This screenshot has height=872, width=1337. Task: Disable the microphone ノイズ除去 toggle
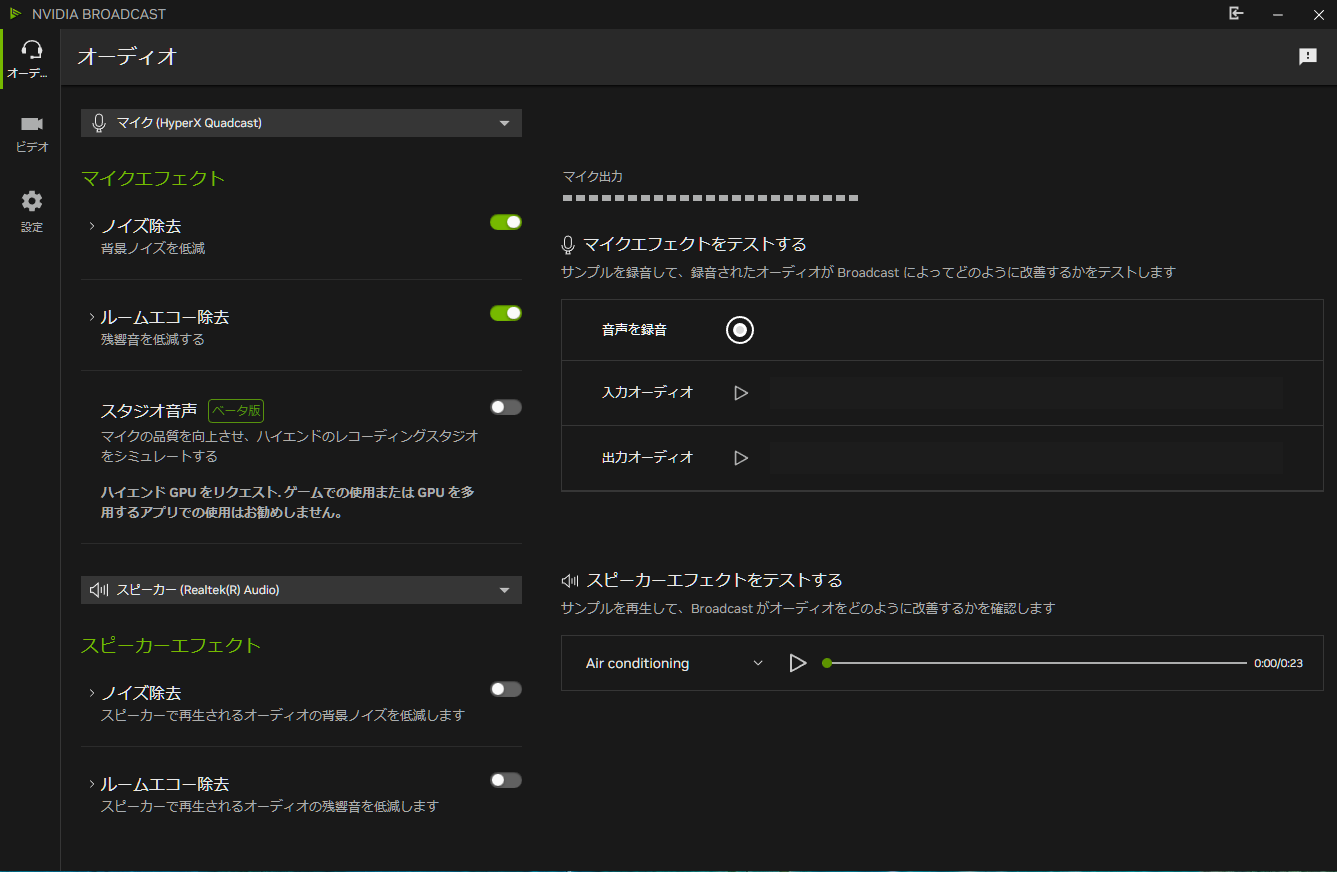[x=506, y=222]
